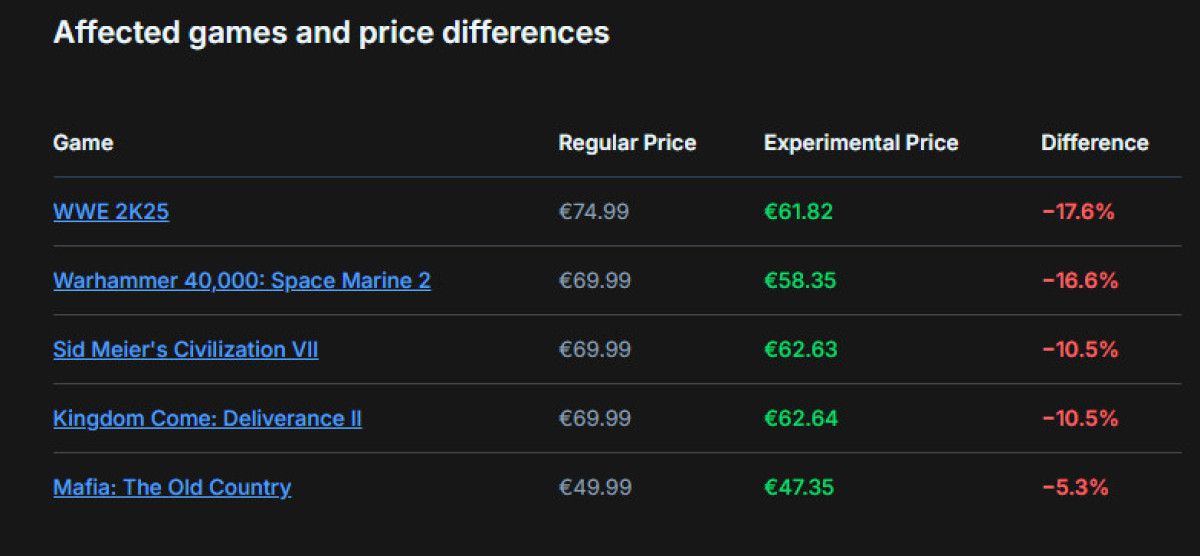This screenshot has height=556, width=1200.
Task: Click the Difference column header
Action: [x=1095, y=143]
